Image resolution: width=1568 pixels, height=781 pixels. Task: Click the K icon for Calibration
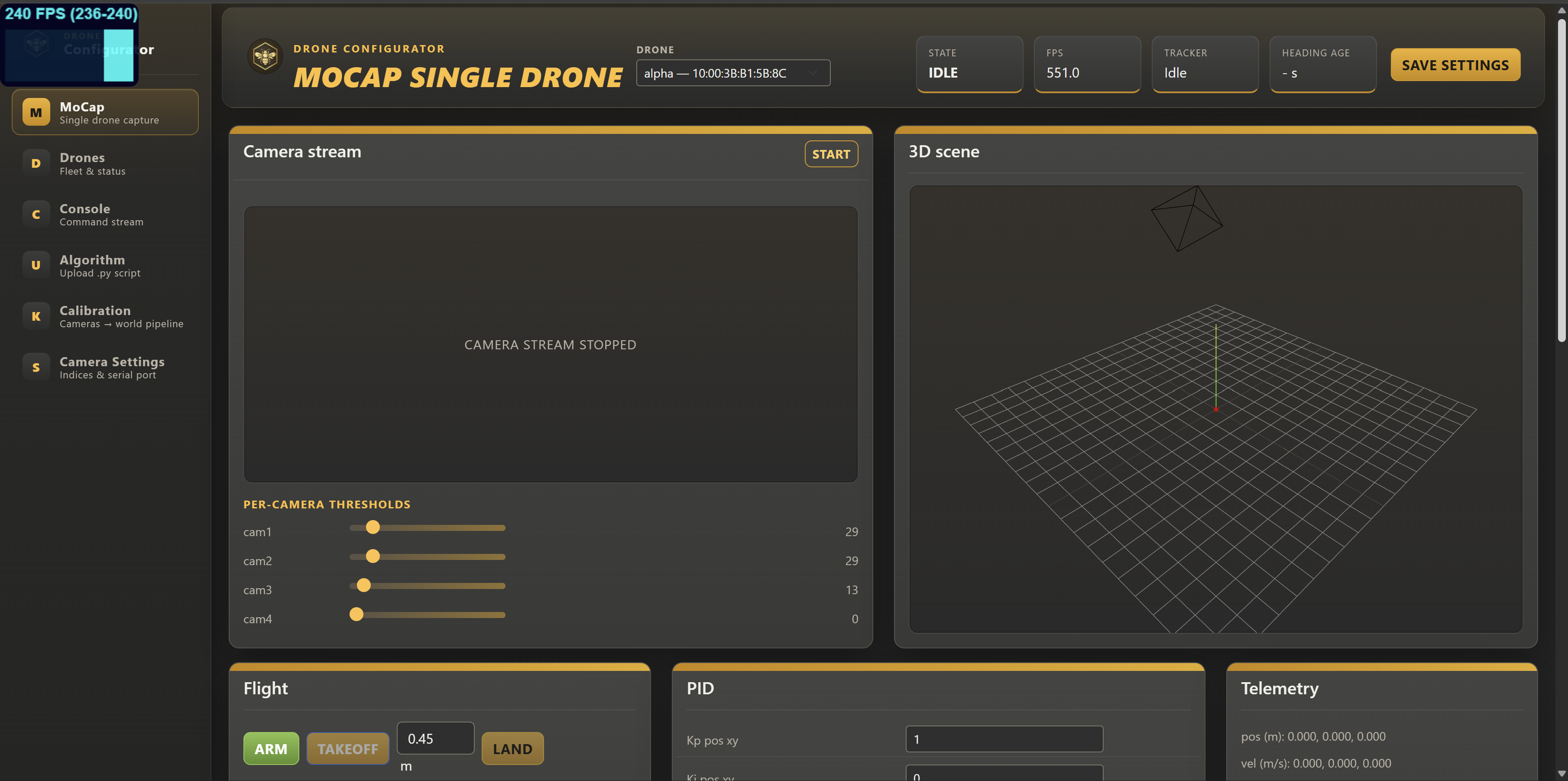(x=36, y=316)
